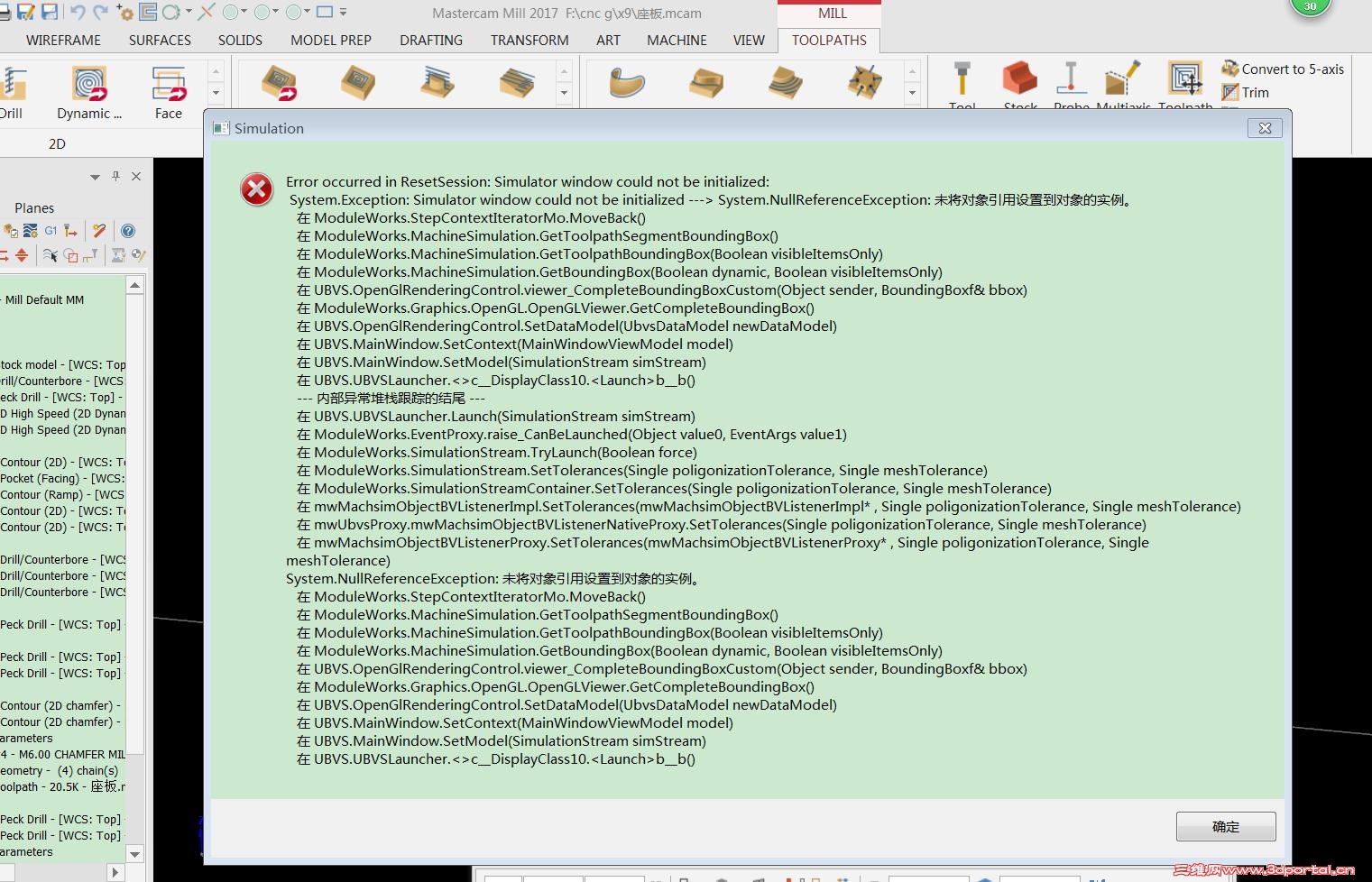Go to the TRANSFORM ribbon tab
The width and height of the screenshot is (1372, 882).
(x=529, y=40)
